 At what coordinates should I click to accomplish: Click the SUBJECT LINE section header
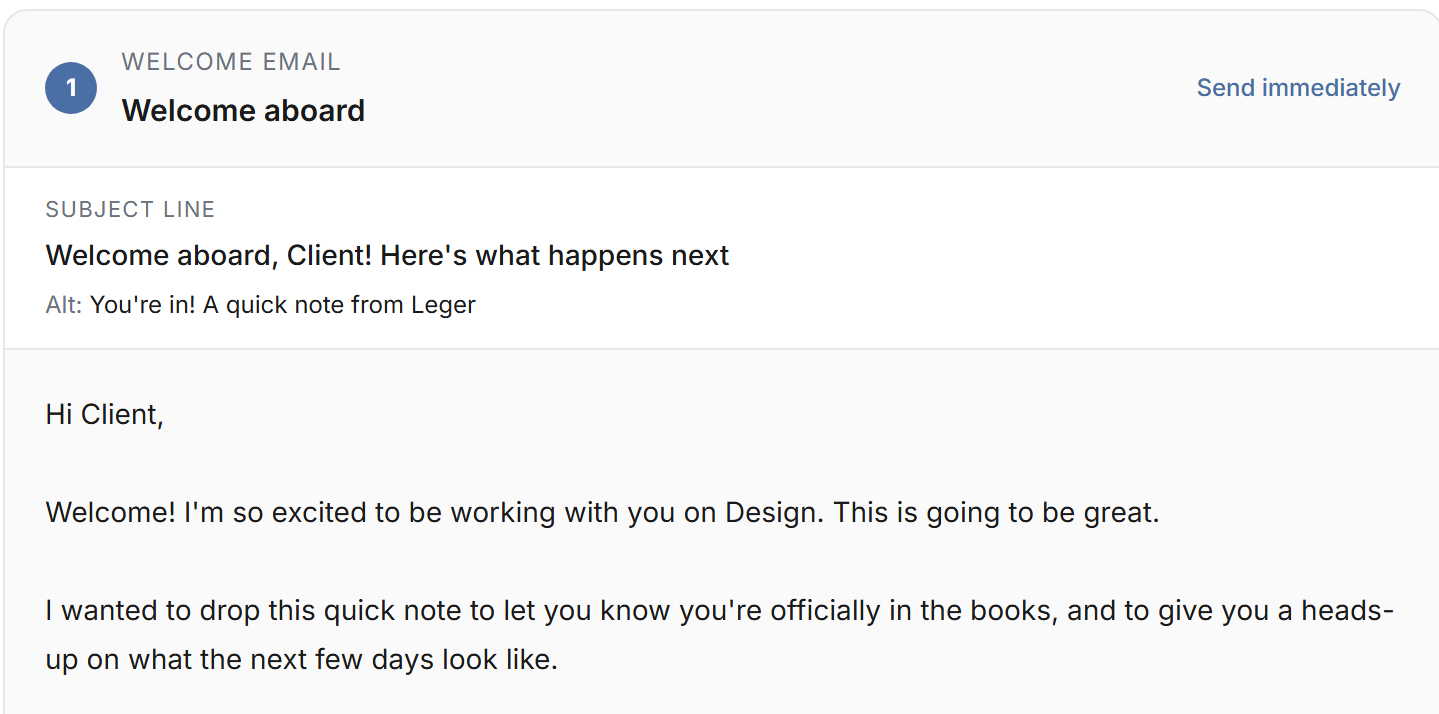130,209
